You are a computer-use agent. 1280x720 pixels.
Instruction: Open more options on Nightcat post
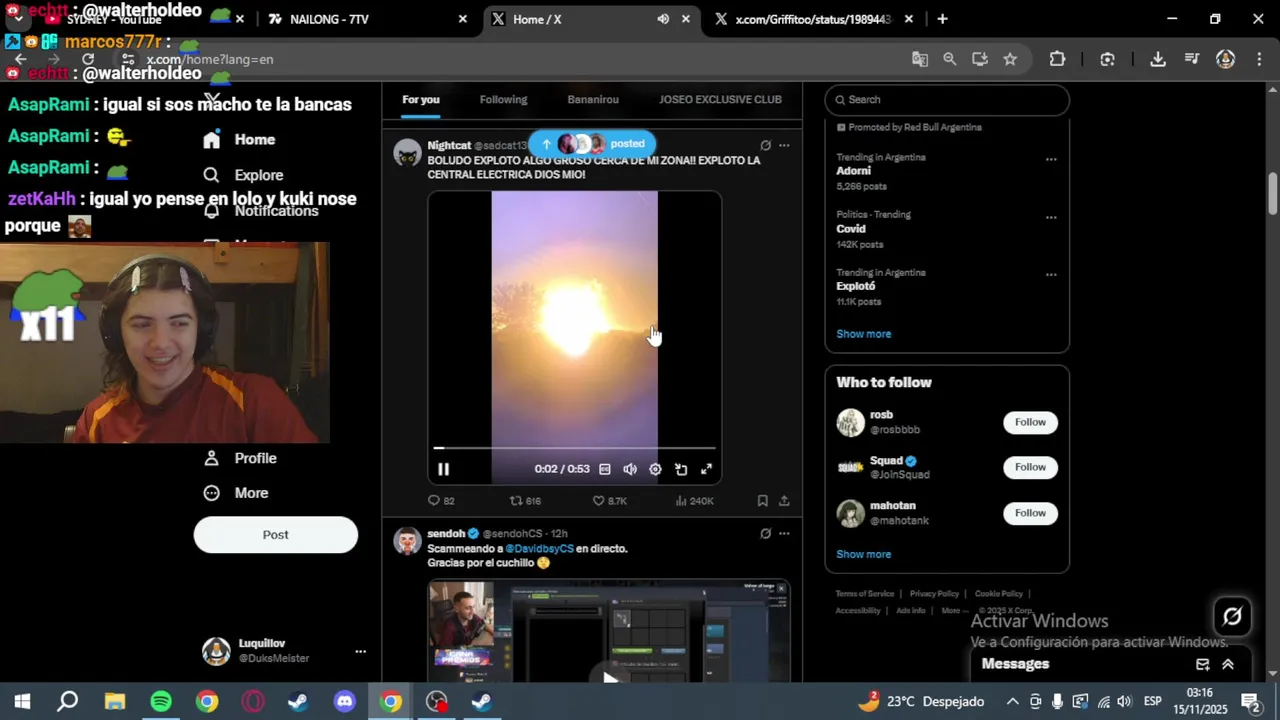coord(784,145)
